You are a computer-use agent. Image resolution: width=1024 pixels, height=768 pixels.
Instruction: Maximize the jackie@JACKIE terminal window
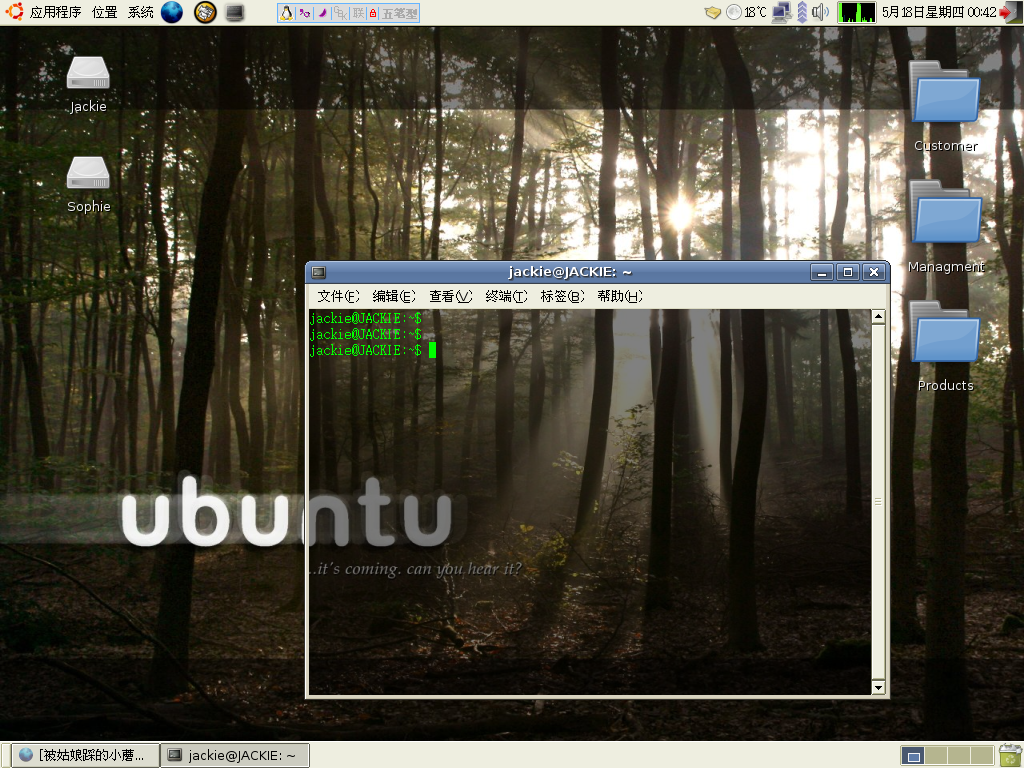[x=848, y=272]
